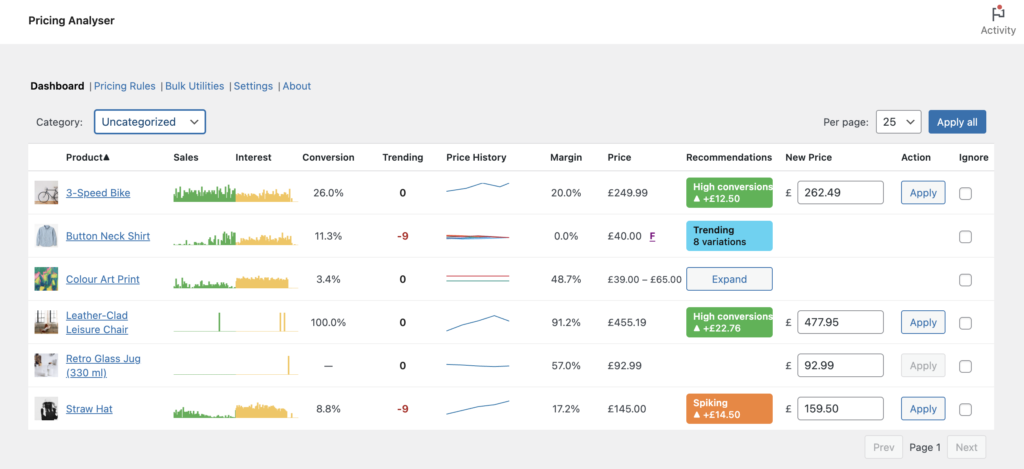Click the Colour Art Print thumbnail
This screenshot has width=1024, height=469.
coord(46,279)
